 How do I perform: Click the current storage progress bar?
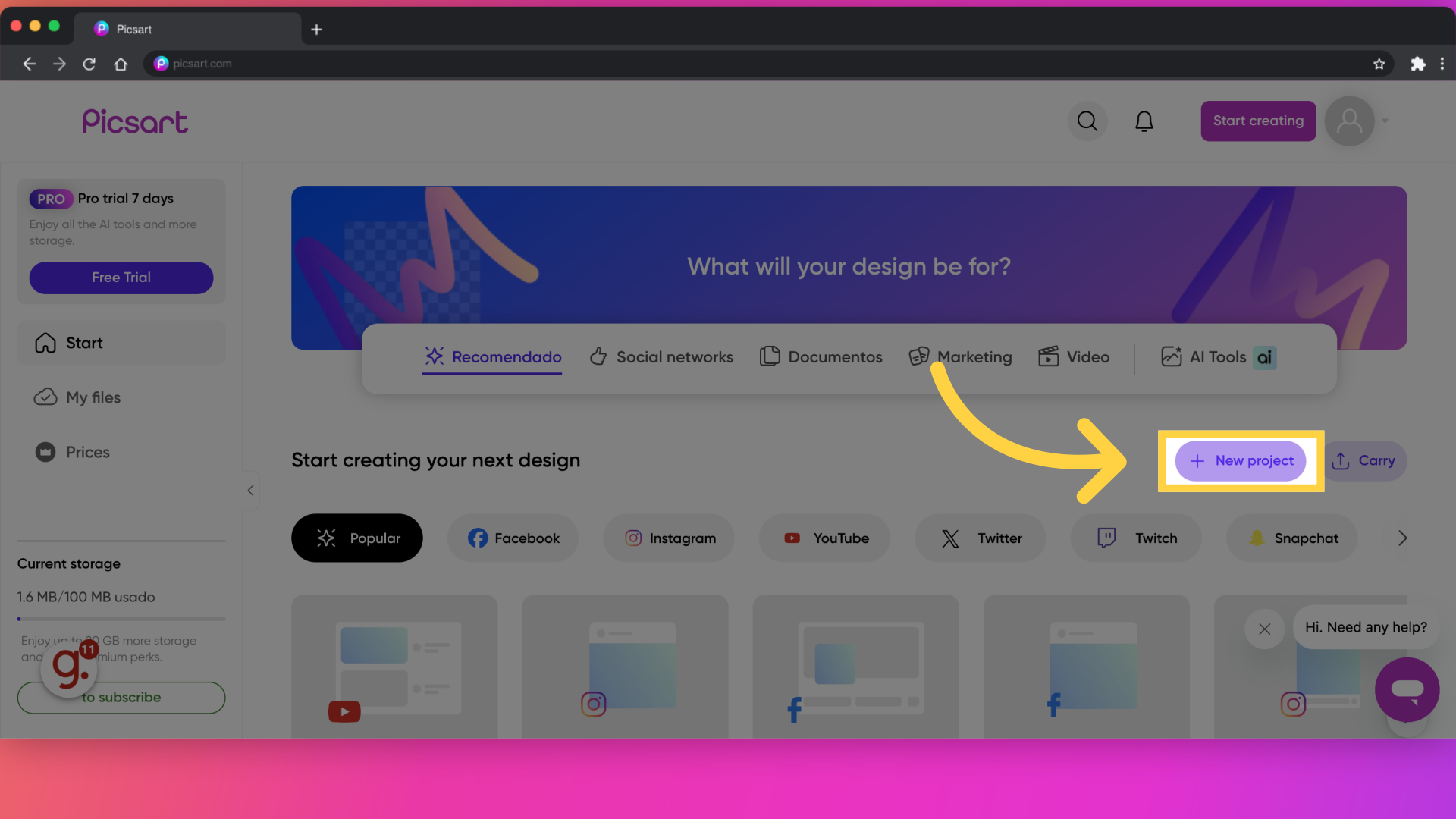tap(120, 619)
